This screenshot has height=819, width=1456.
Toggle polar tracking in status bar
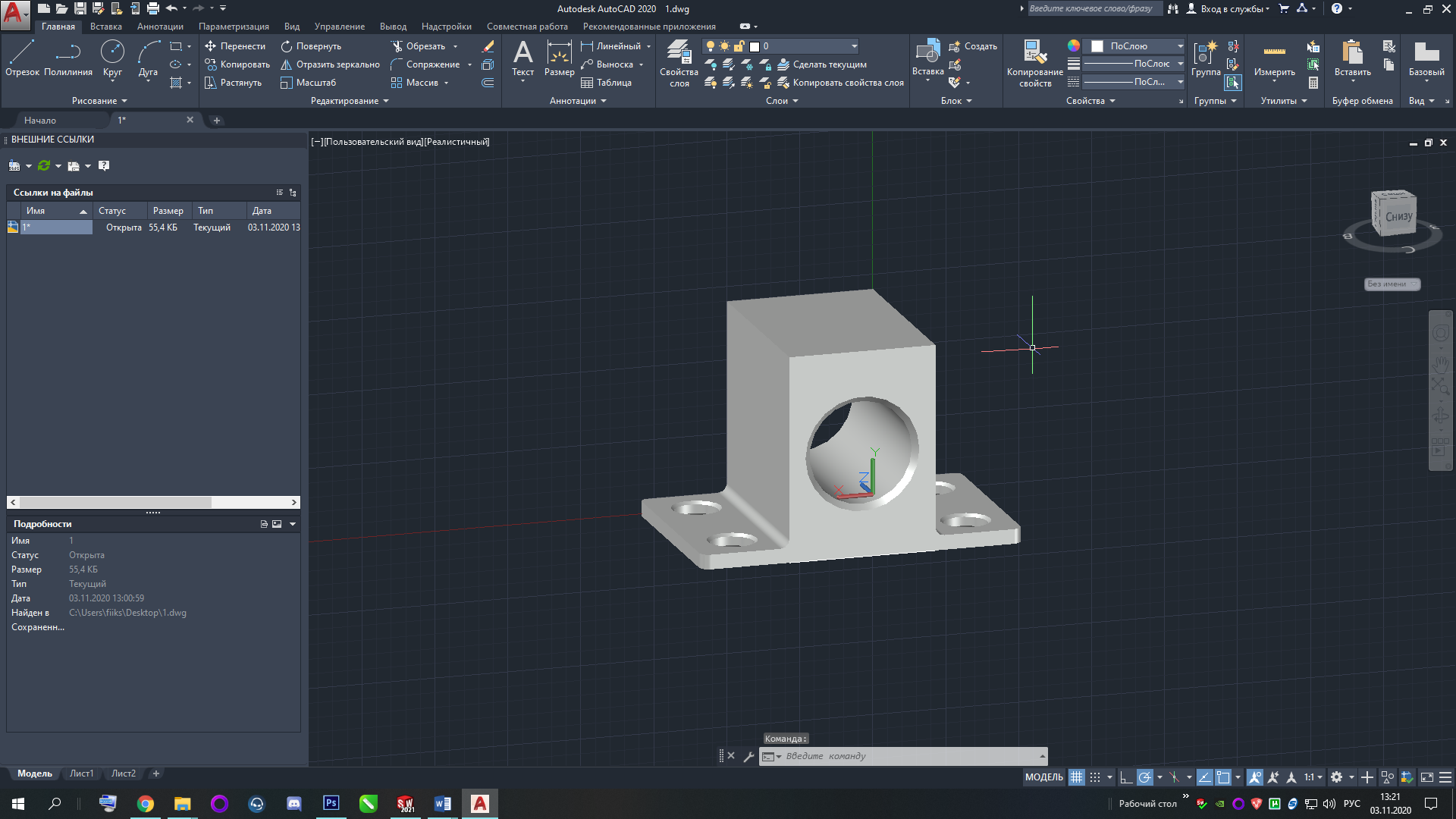click(1145, 777)
